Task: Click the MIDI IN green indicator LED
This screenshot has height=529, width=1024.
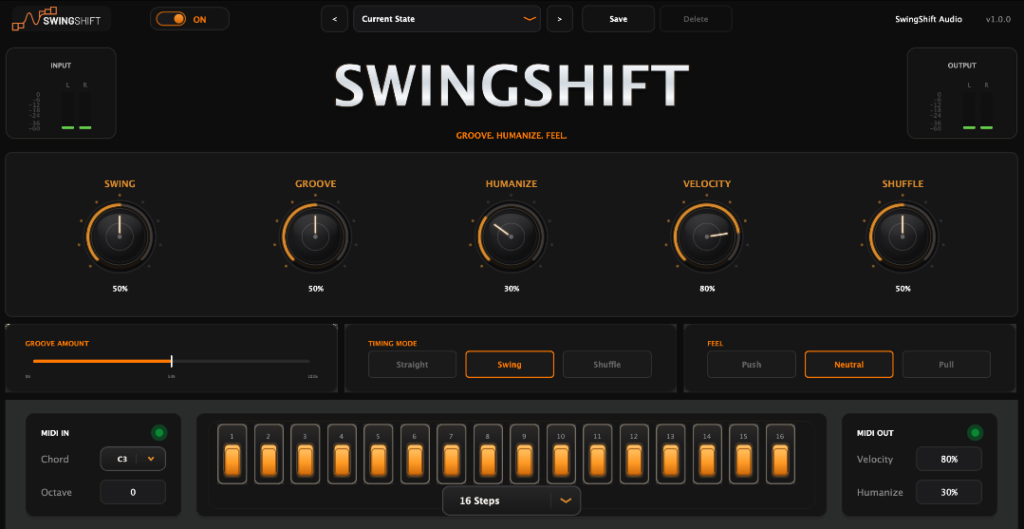Action: tap(159, 432)
